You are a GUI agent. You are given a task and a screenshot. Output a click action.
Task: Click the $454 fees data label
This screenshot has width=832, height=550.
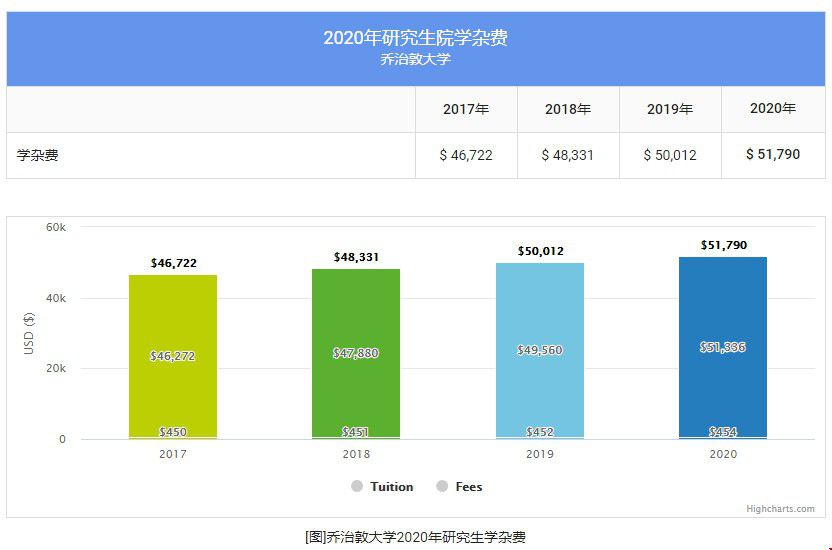pyautogui.click(x=723, y=432)
